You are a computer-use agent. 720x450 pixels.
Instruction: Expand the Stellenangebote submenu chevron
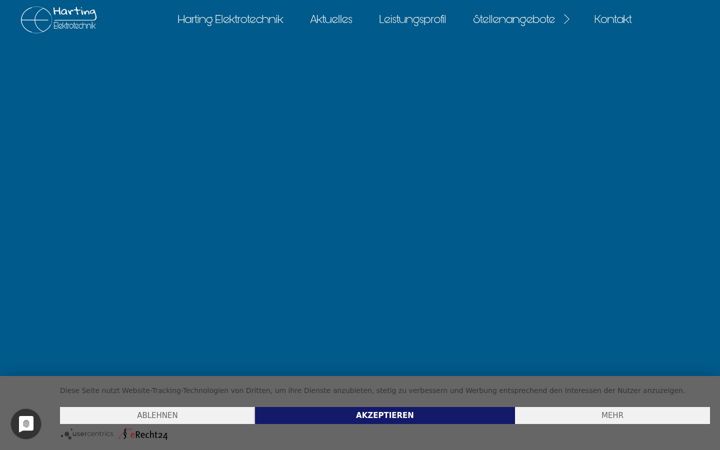click(567, 19)
